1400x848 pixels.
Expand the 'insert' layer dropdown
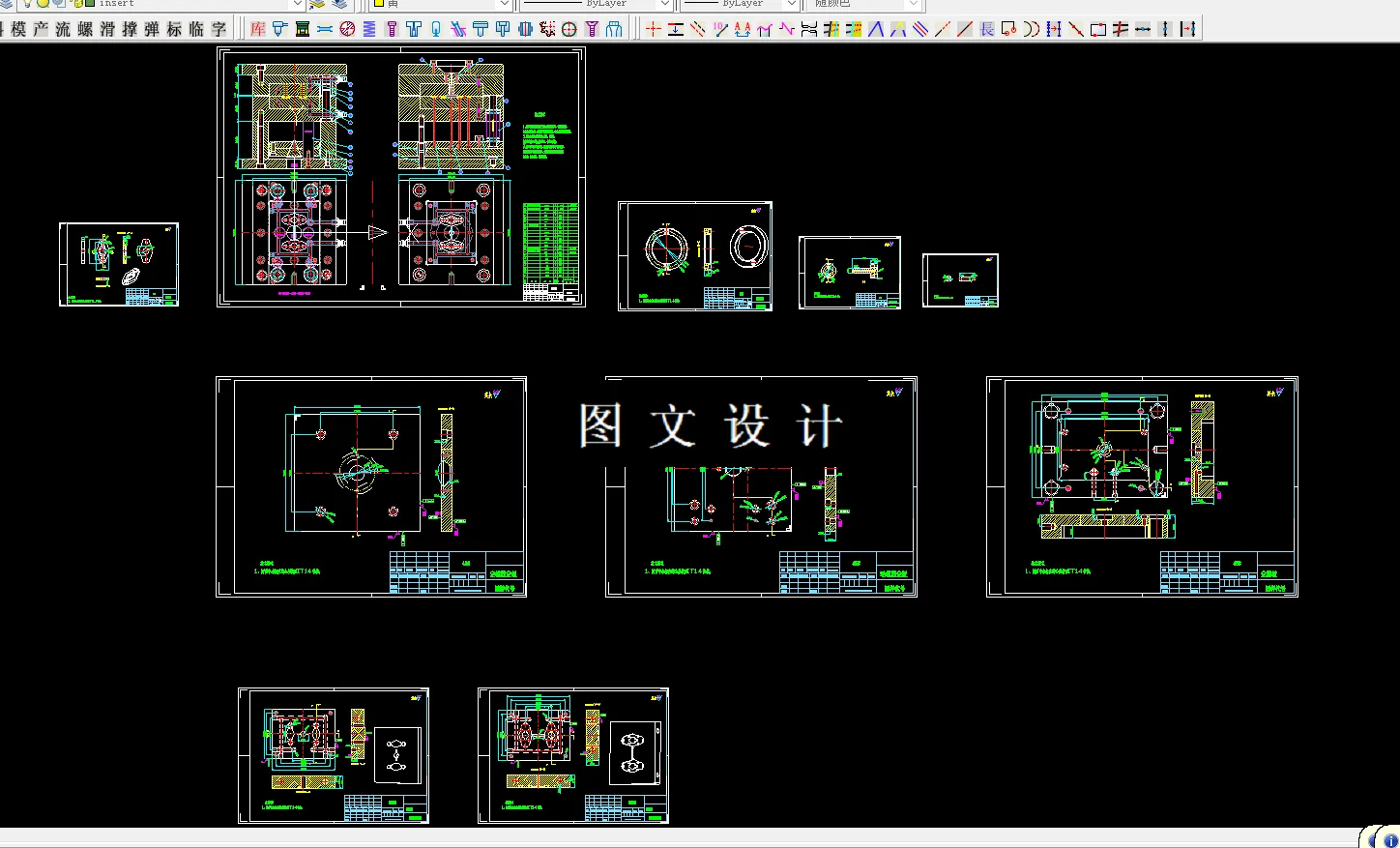pyautogui.click(x=297, y=4)
